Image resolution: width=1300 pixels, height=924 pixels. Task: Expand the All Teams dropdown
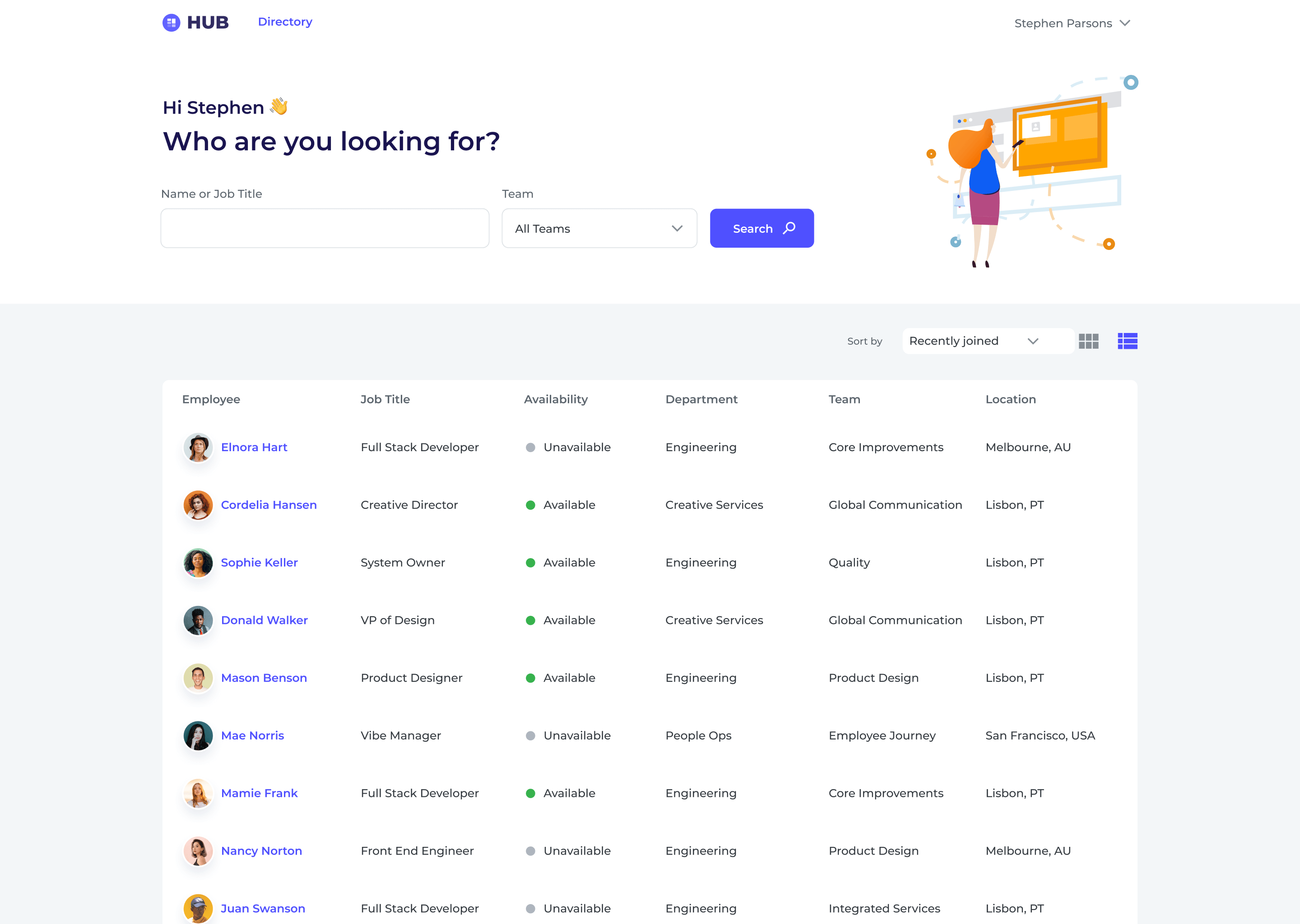click(x=599, y=228)
